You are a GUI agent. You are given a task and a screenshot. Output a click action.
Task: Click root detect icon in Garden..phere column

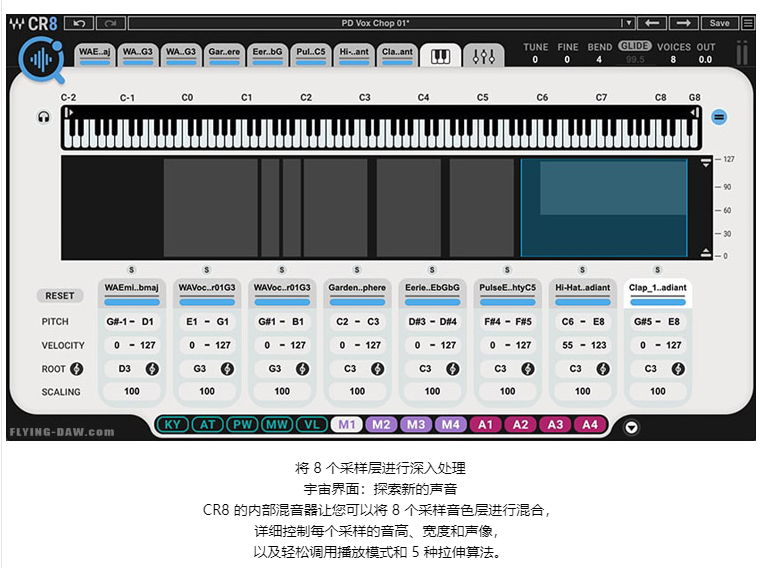378,369
